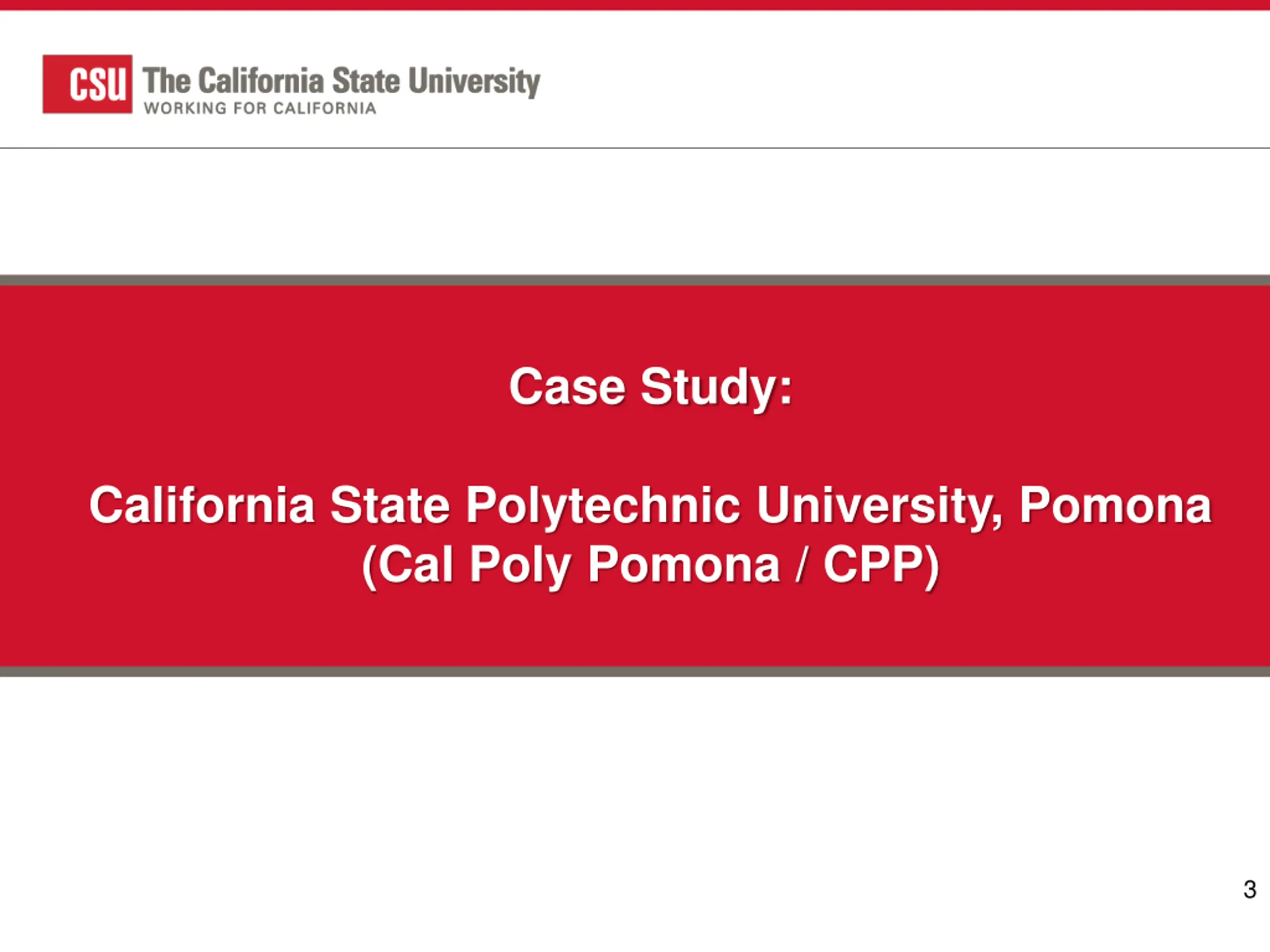Select the word "Case" in the heading
This screenshot has width=1270, height=952.
pyautogui.click(x=567, y=387)
